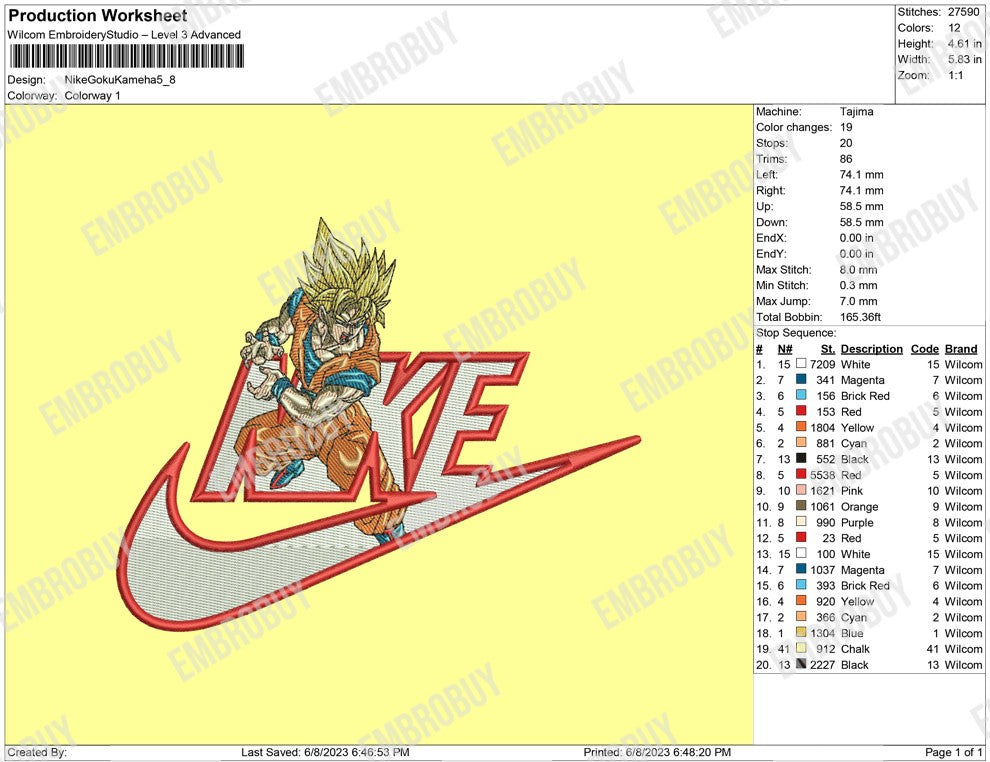
Task: Click the Colors value '12'
Action: point(954,28)
